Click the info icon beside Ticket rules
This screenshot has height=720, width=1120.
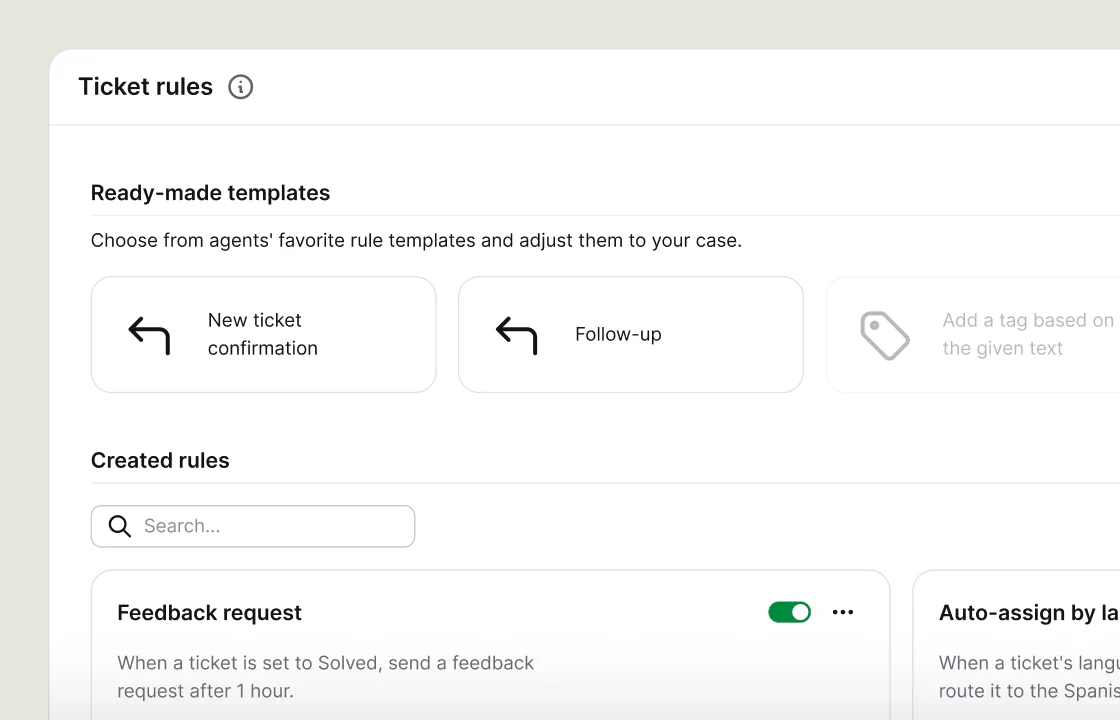pyautogui.click(x=241, y=87)
